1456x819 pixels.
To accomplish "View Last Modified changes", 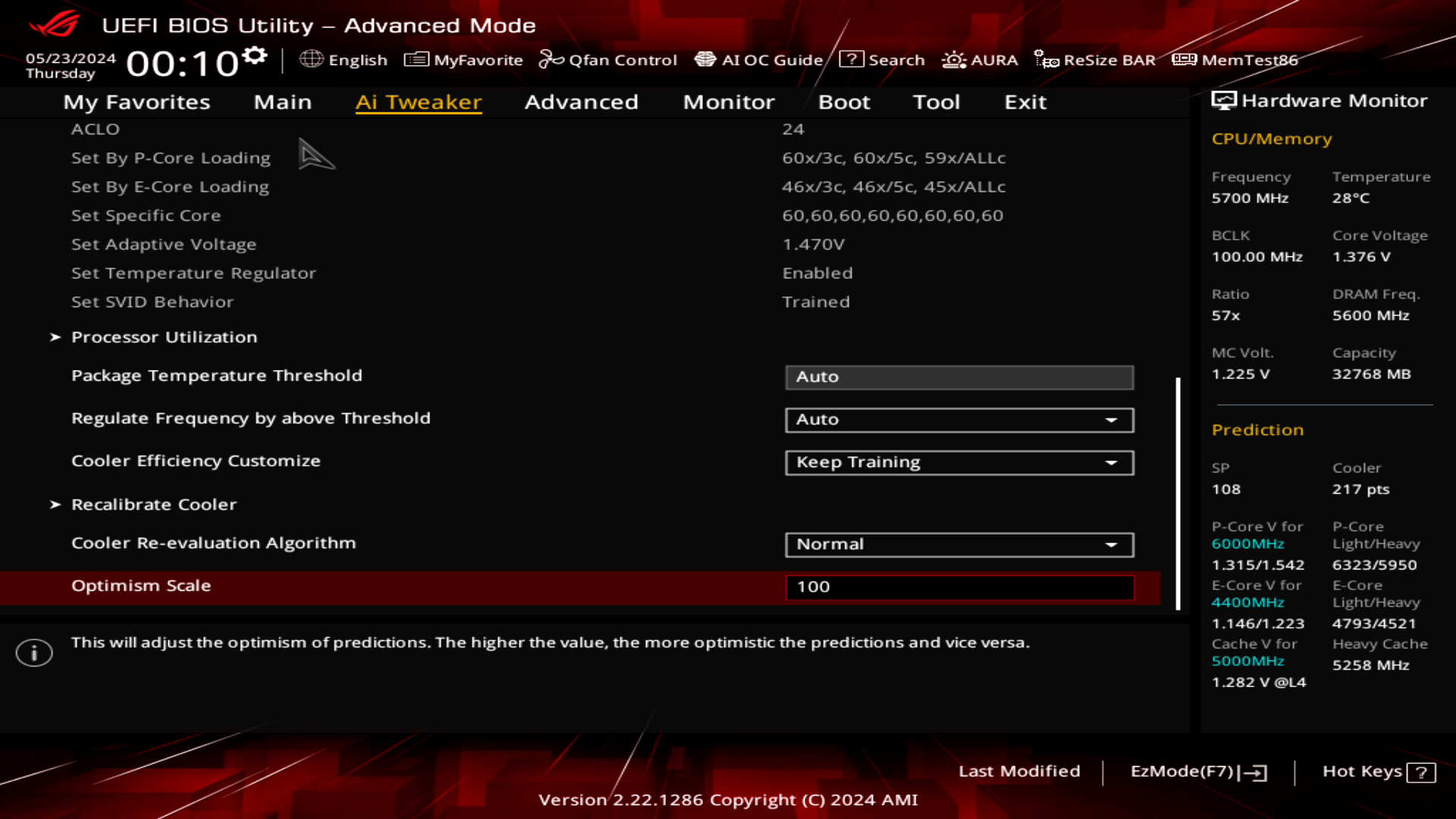I will point(1020,771).
